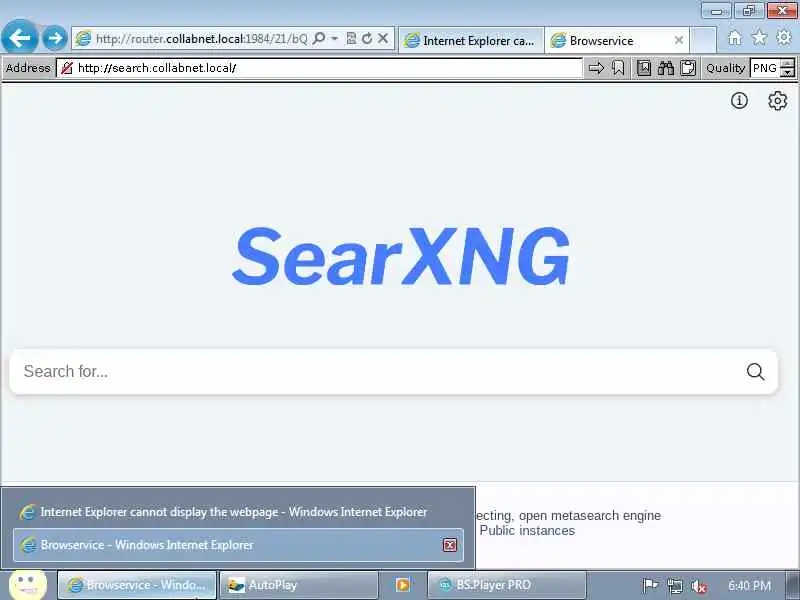
Task: Go back with the IE back arrow
Action: (x=19, y=37)
